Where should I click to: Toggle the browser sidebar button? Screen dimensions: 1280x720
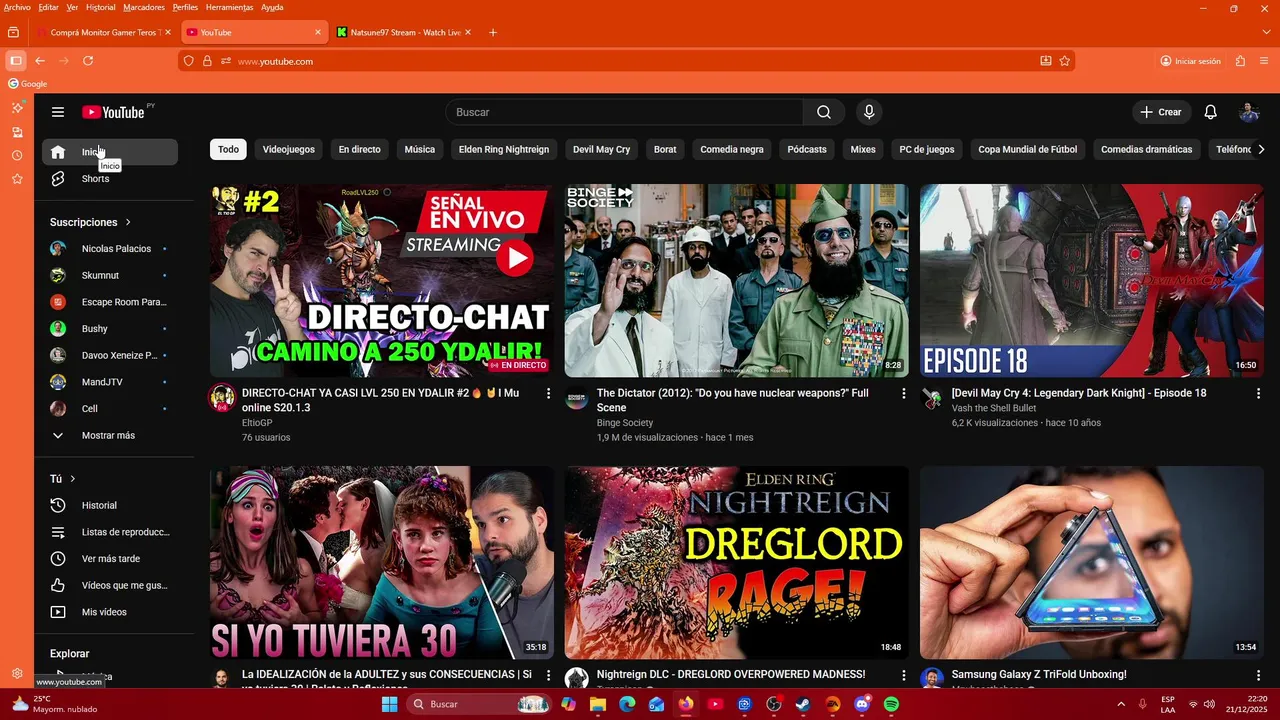(16, 61)
